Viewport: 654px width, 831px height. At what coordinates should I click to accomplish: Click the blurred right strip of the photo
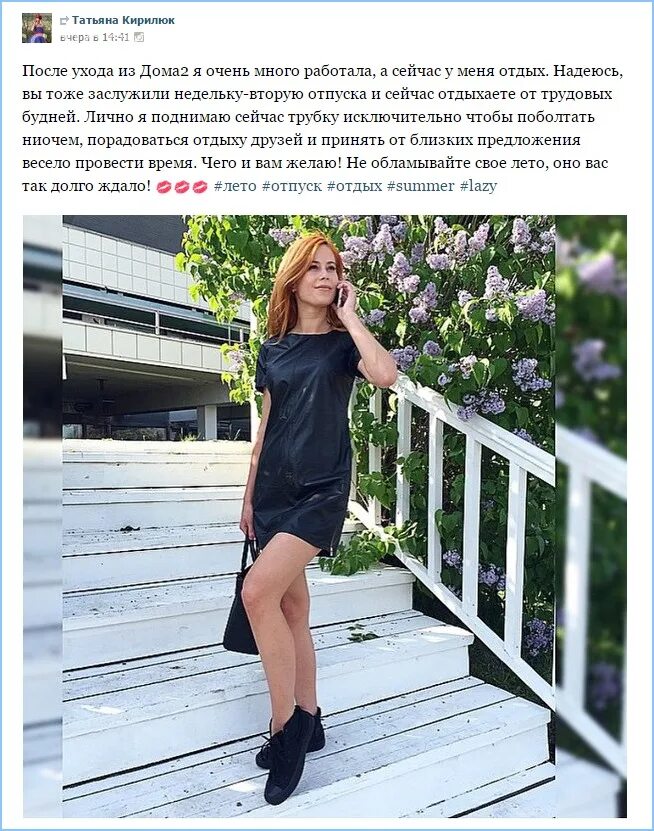pyautogui.click(x=591, y=516)
